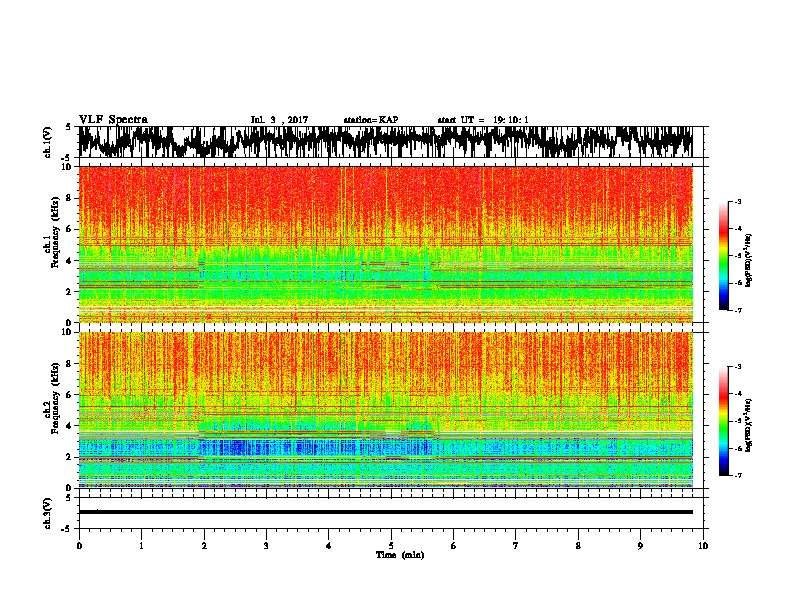Click the "-3" label on ch.2 color bar
This screenshot has width=792, height=612.
[x=737, y=367]
